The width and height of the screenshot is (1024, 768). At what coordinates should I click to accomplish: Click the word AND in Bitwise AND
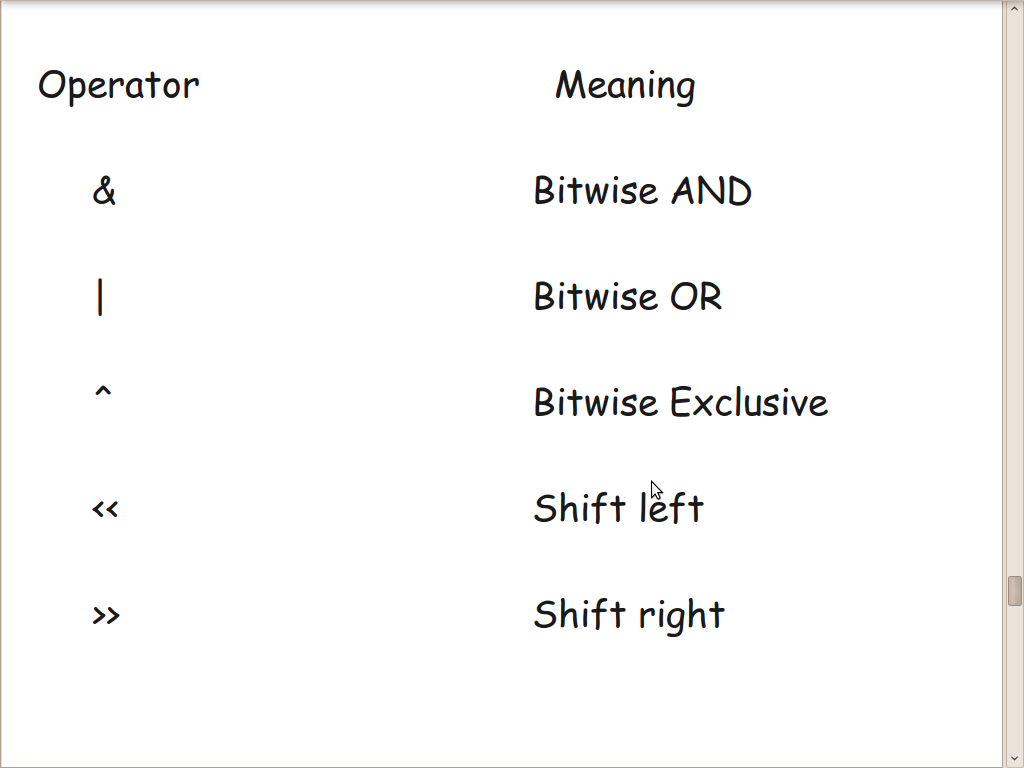711,191
